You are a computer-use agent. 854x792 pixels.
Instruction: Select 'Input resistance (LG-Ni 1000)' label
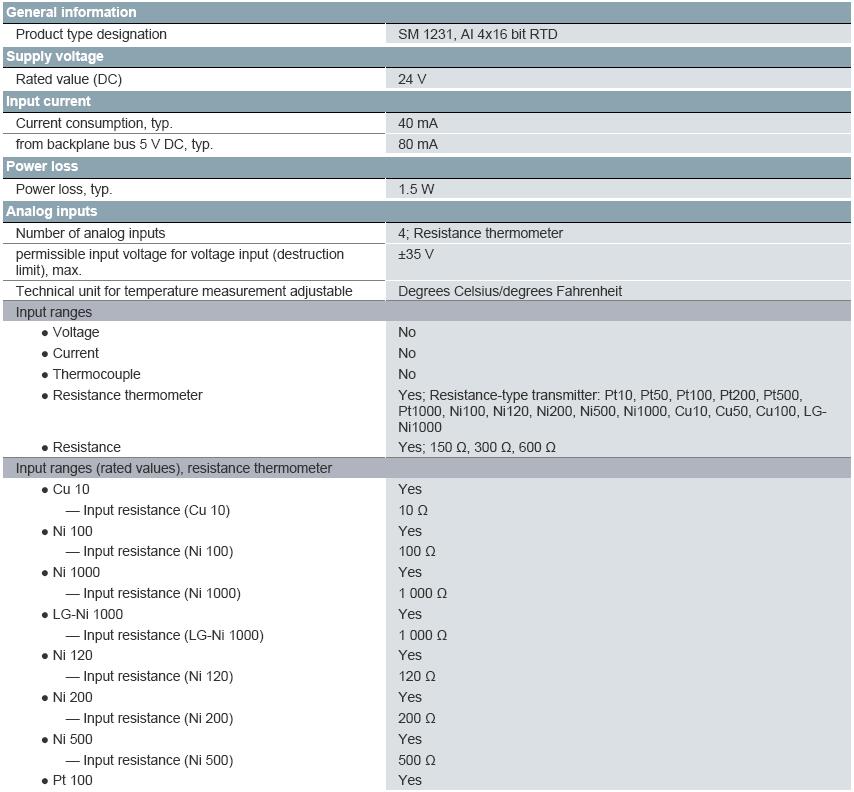[165, 636]
